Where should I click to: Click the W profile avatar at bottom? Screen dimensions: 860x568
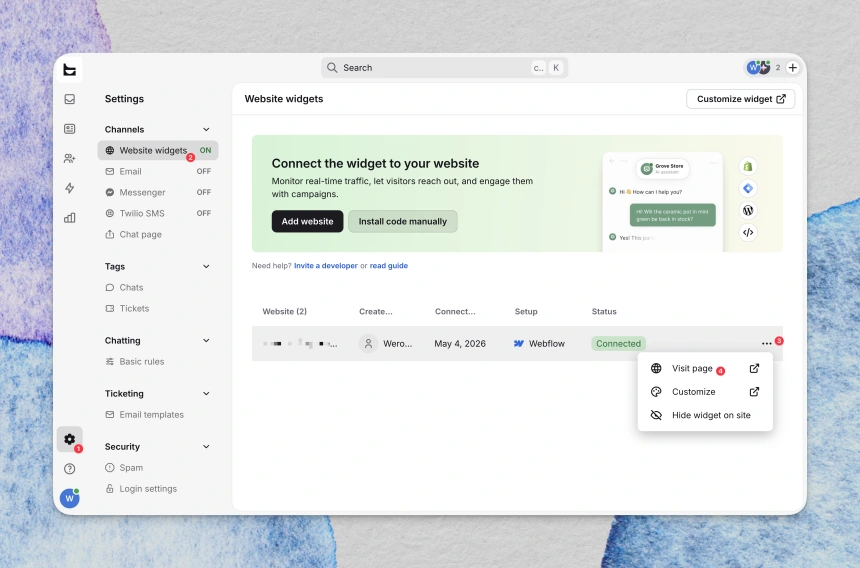(x=70, y=498)
